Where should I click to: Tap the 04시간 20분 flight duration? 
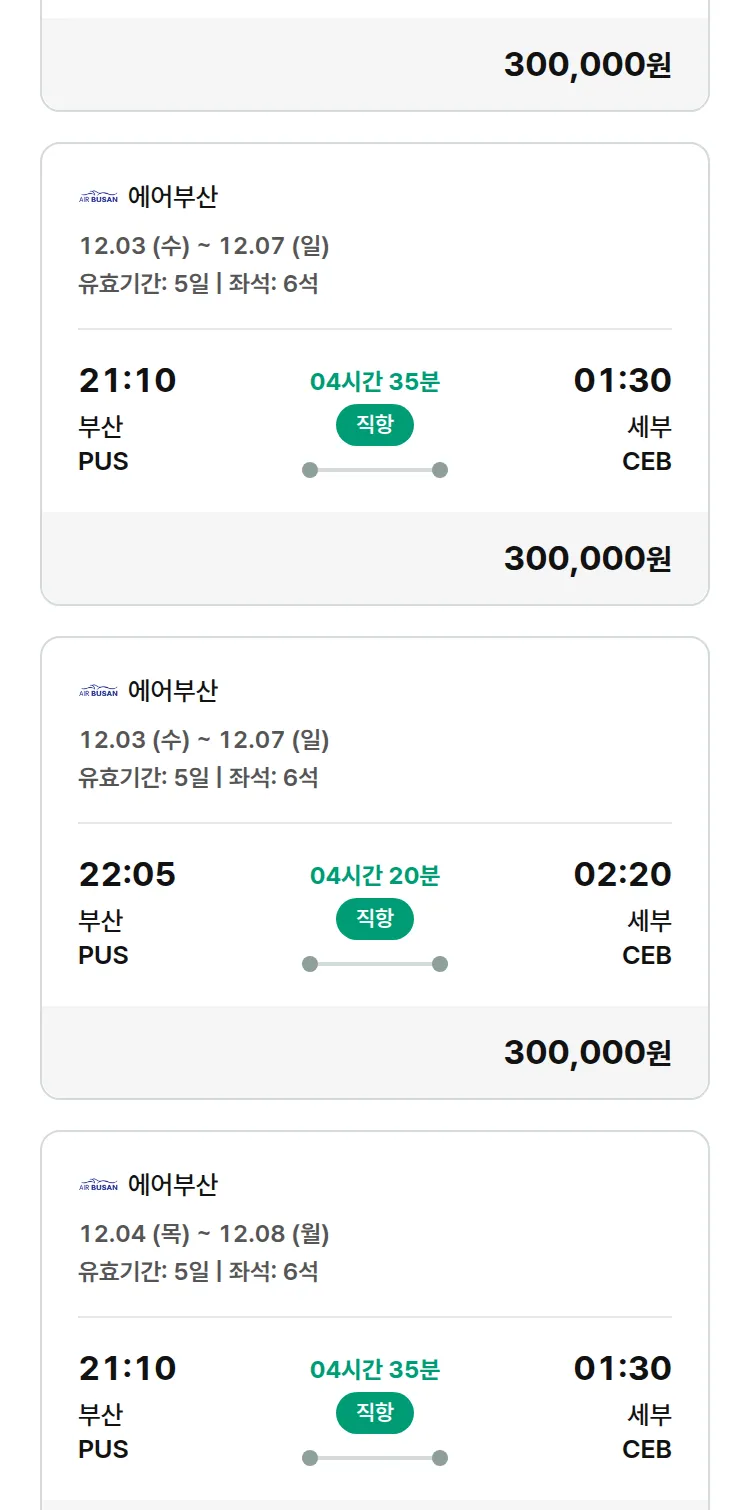click(x=375, y=876)
